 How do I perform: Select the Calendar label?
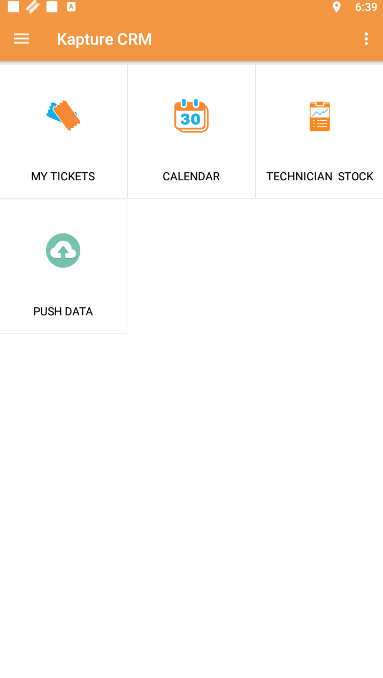(x=191, y=176)
